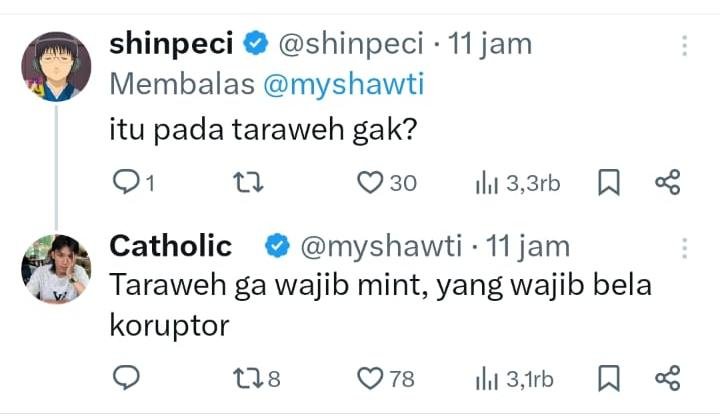Screen dimensions: 720x417
Task: Share shinpeci's tweet
Action: click(667, 182)
